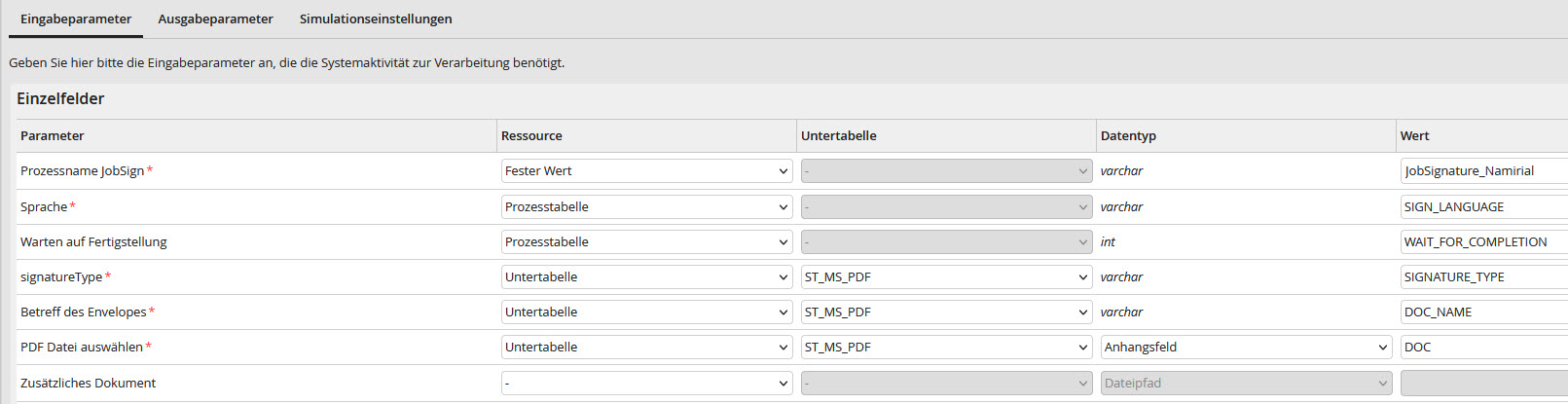Screen dimensions: 1568x404
Task: Open Untertabelle dropdown for signatureType row
Action: (x=946, y=277)
